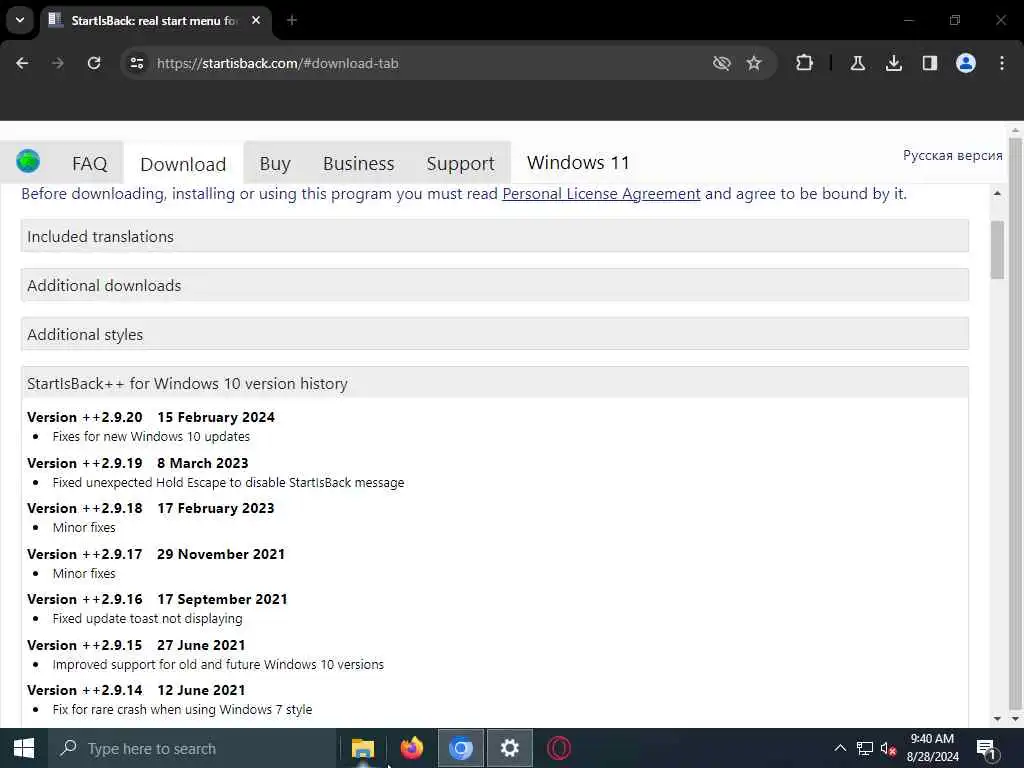Open the Chrome Labs flask icon
The width and height of the screenshot is (1024, 768).
[x=857, y=63]
